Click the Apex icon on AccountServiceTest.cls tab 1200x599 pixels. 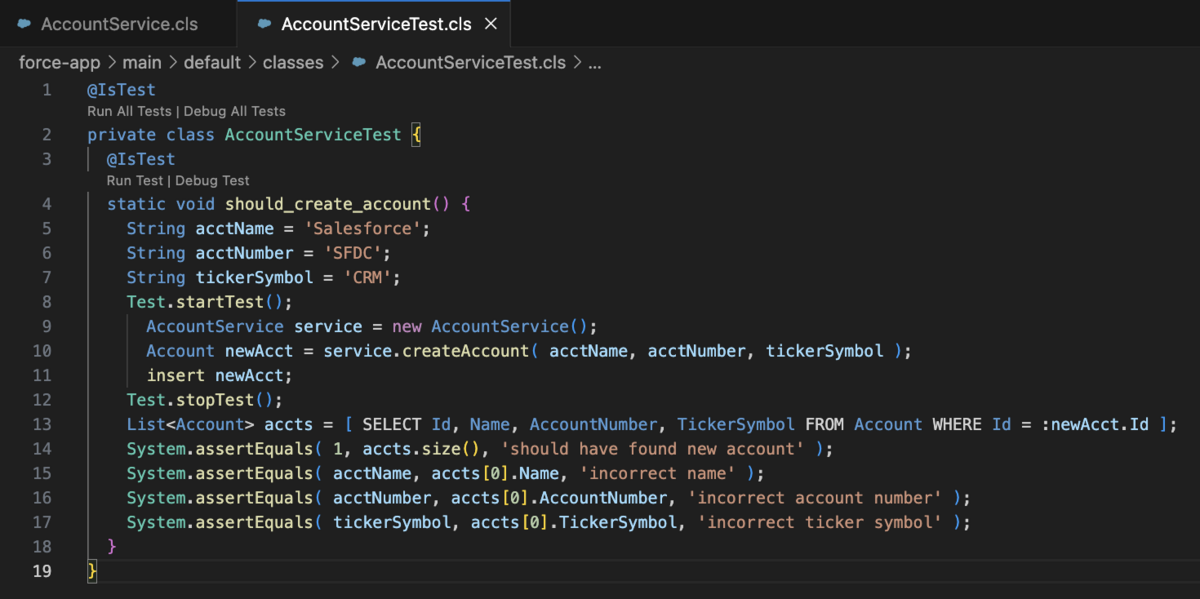(x=263, y=23)
